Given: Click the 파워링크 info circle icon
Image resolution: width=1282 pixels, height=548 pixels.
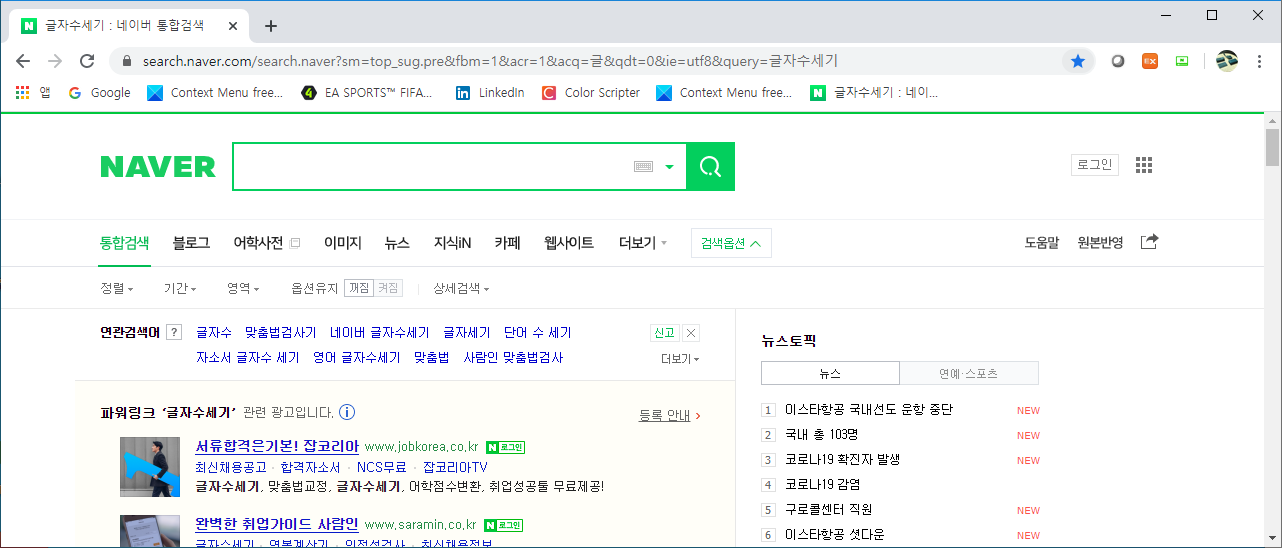Looking at the screenshot, I should (x=347, y=412).
